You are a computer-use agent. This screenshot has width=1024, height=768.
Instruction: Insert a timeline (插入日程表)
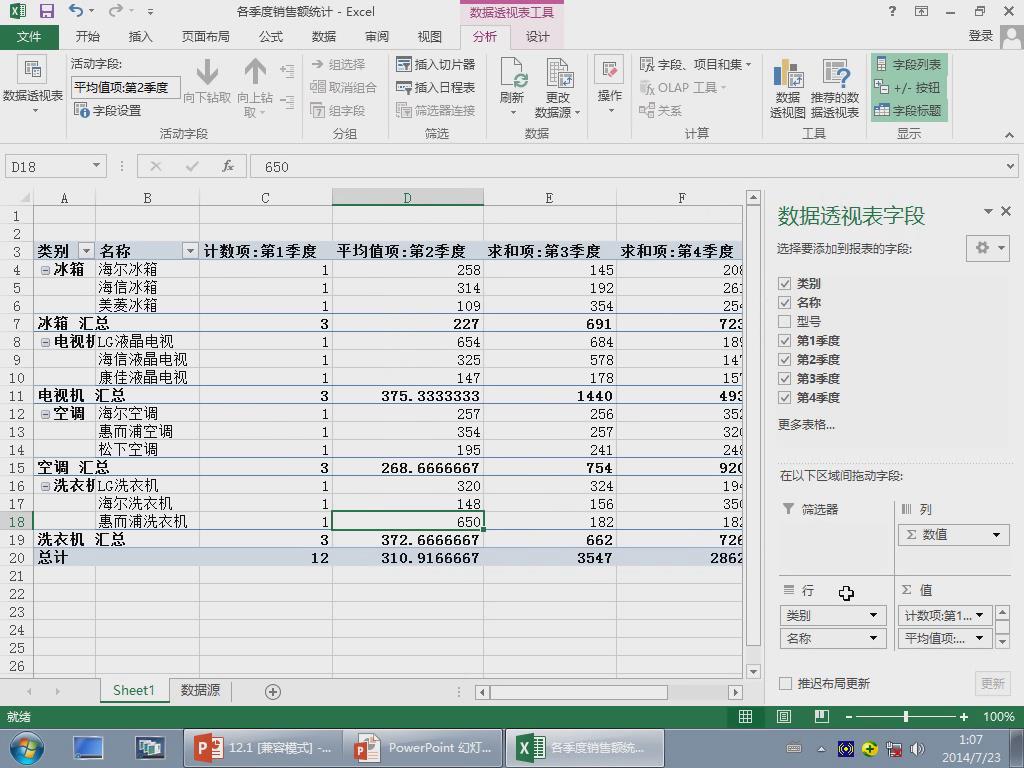(436, 87)
